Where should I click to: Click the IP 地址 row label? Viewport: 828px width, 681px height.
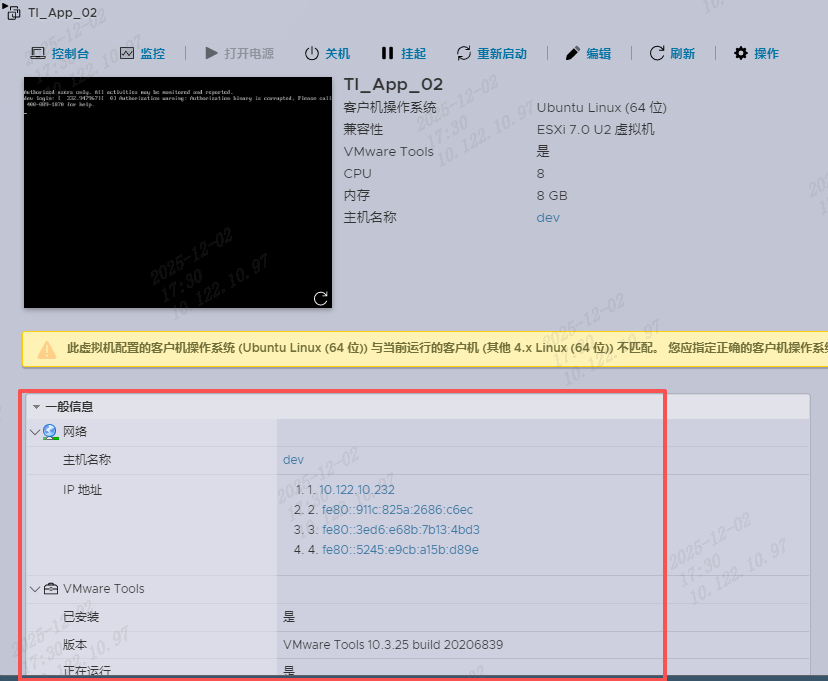click(82, 490)
